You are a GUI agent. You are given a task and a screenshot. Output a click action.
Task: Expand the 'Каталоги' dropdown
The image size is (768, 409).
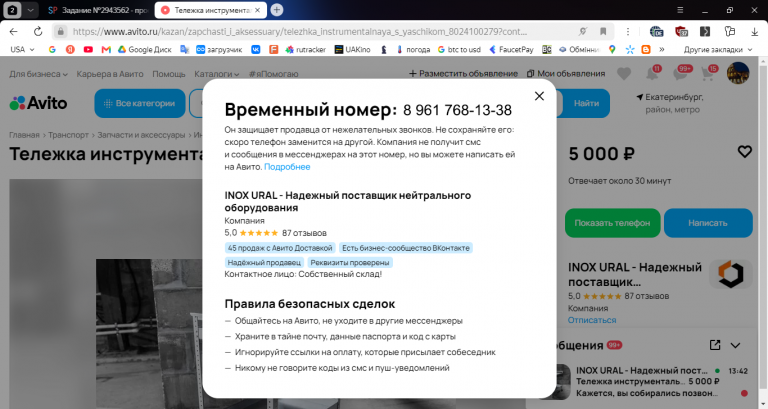[x=216, y=74]
